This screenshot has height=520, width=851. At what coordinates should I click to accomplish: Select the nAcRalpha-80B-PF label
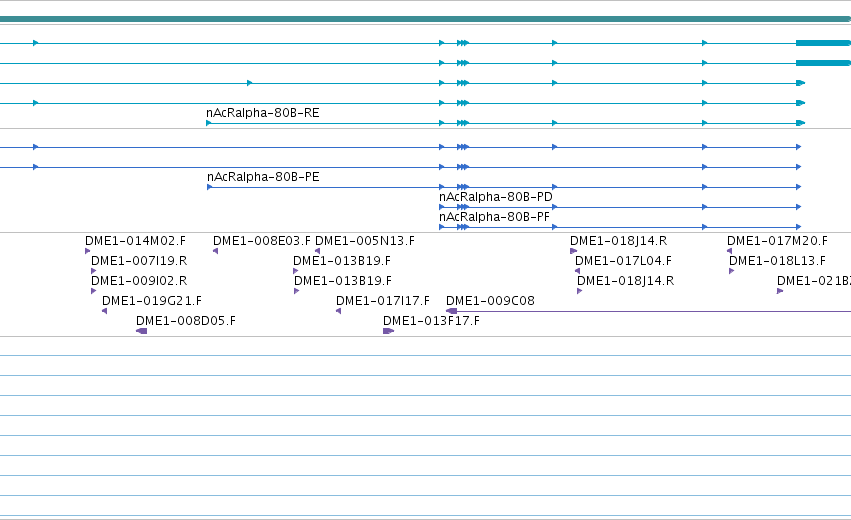coord(494,217)
